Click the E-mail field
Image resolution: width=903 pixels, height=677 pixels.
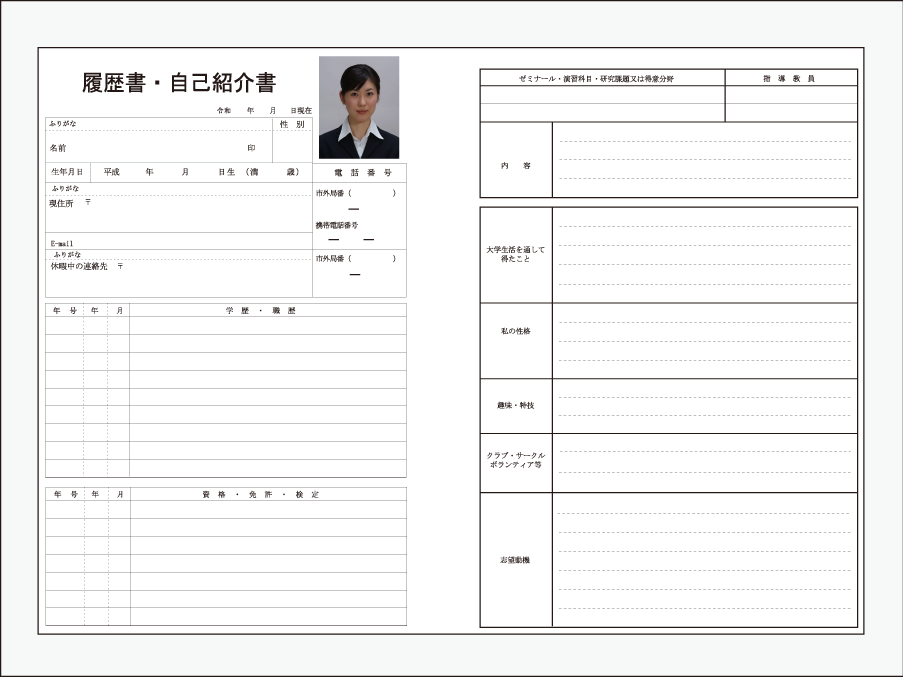180,242
